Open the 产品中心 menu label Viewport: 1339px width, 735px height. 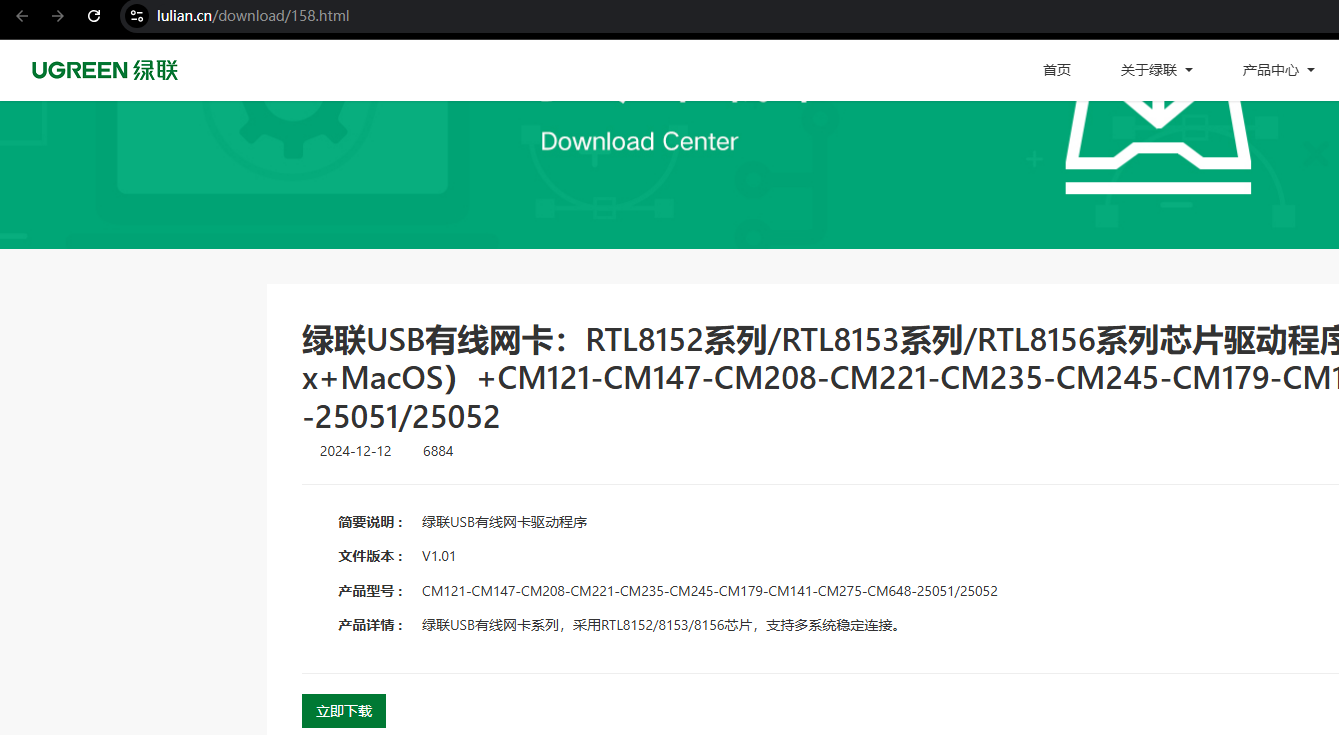tap(1270, 70)
